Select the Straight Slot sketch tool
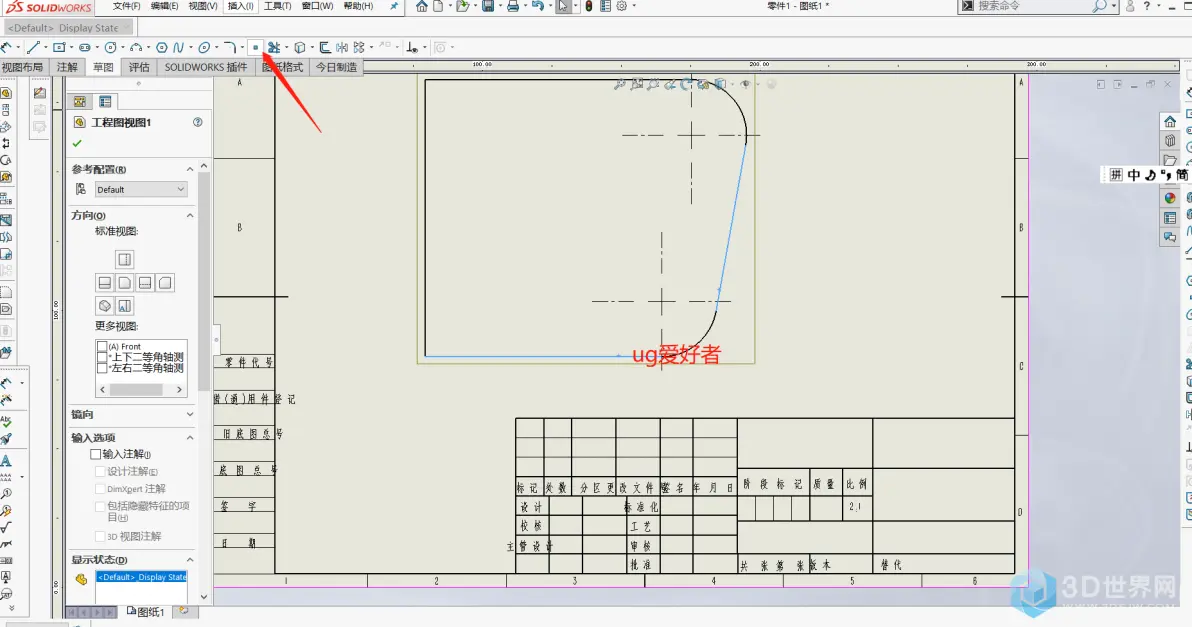Screen dimensions: 1192x627 [84, 47]
